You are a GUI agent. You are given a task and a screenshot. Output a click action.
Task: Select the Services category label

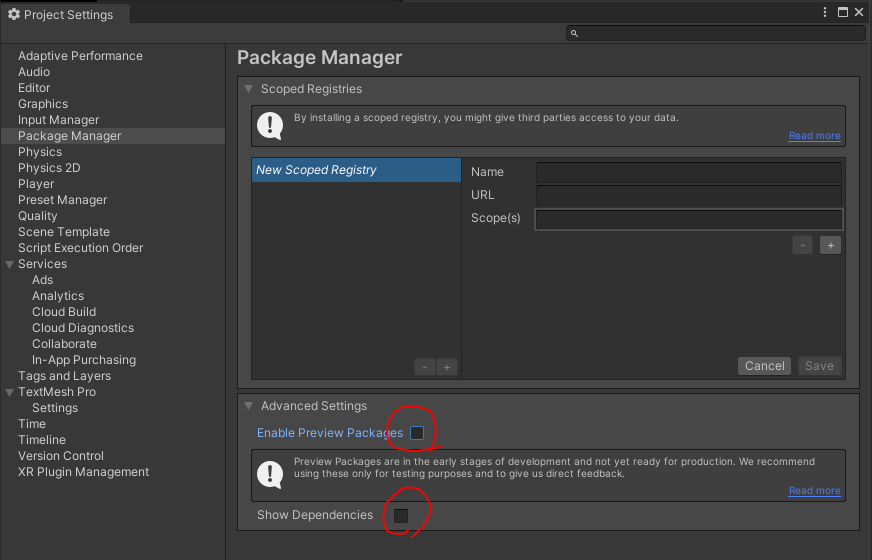click(42, 264)
